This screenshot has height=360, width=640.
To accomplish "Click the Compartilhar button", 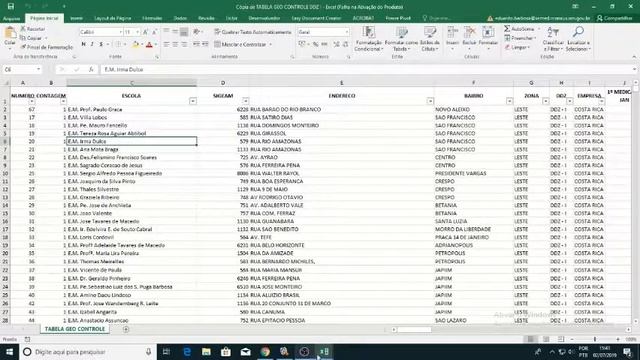I will point(614,18).
